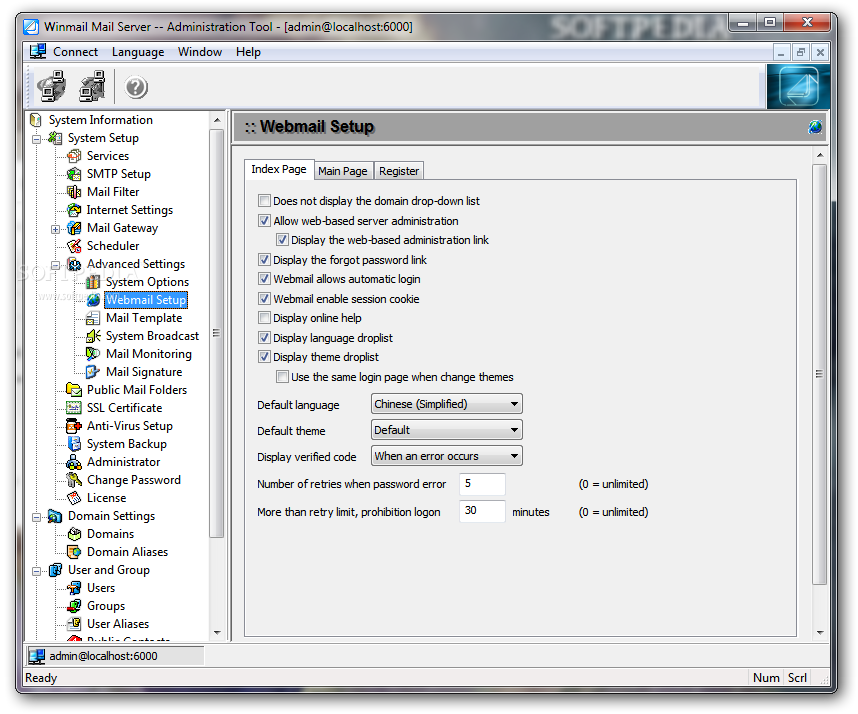
Task: Switch to the Register tab
Action: [x=399, y=171]
